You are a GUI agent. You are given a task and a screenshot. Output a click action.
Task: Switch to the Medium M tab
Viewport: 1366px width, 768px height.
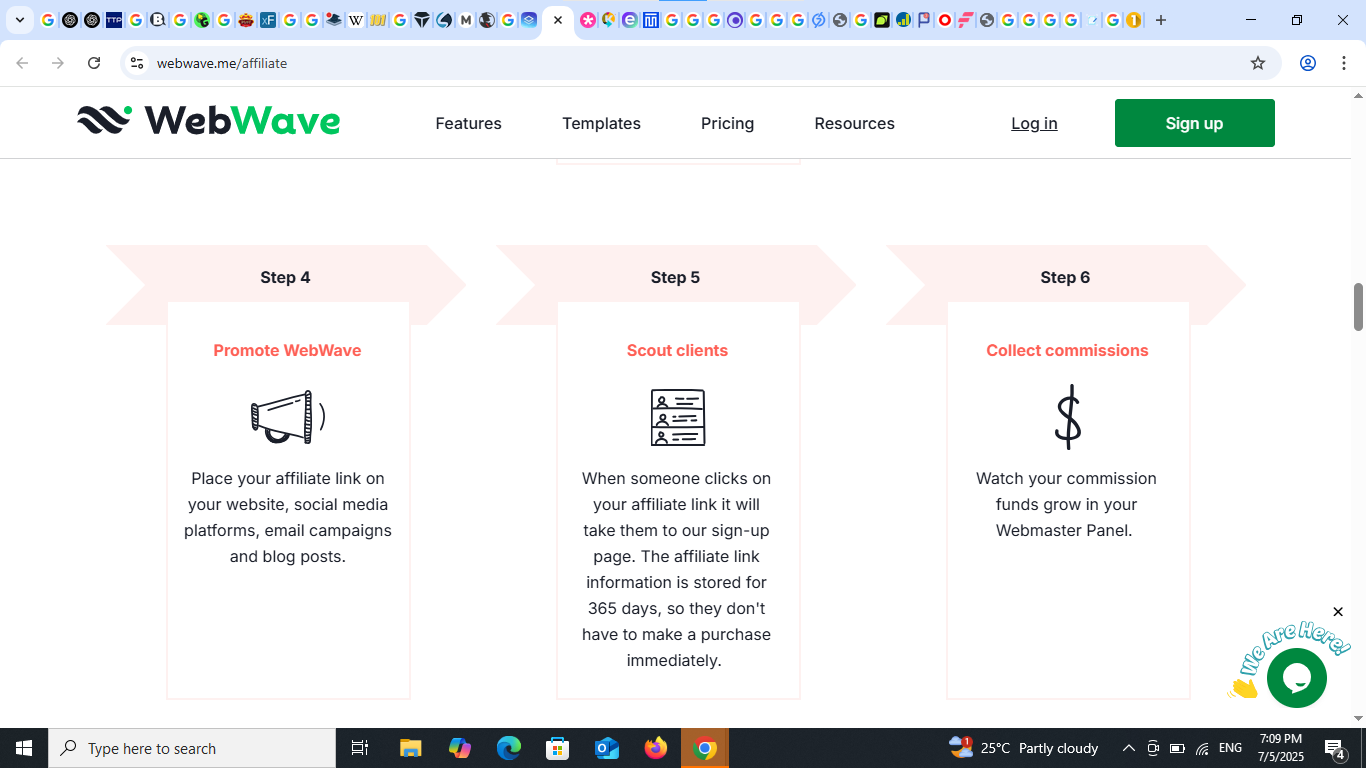466,20
